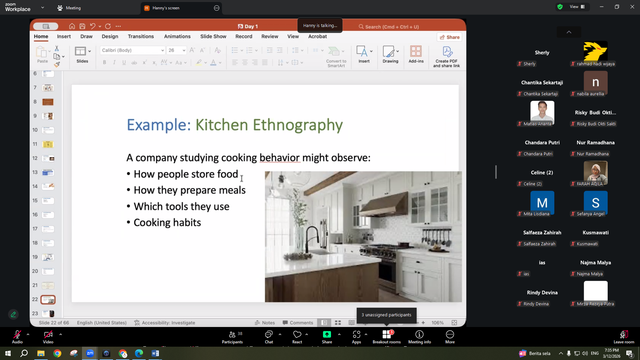640x360 pixels.
Task: Turn on Zoom Video camera
Action: 48,337
